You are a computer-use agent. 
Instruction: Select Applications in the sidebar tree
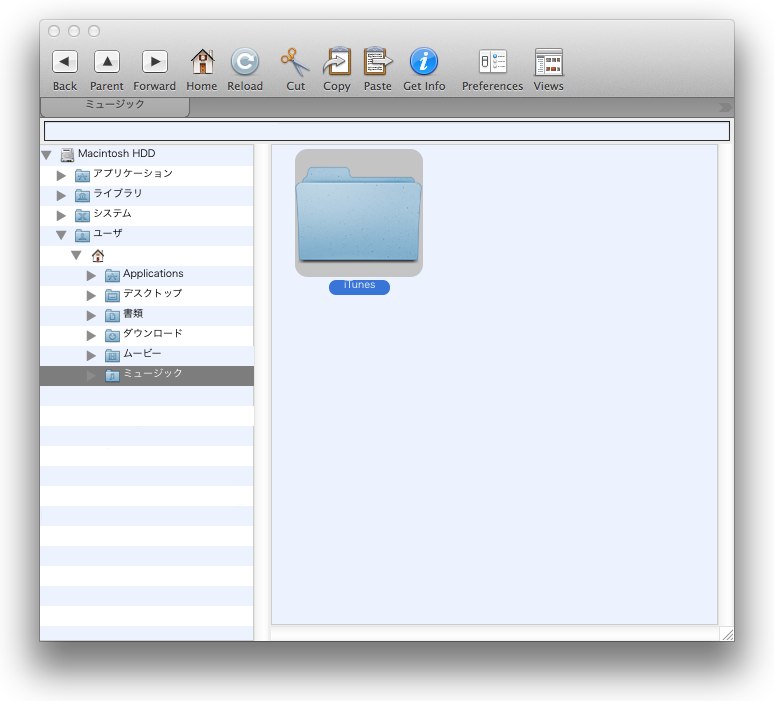click(147, 275)
